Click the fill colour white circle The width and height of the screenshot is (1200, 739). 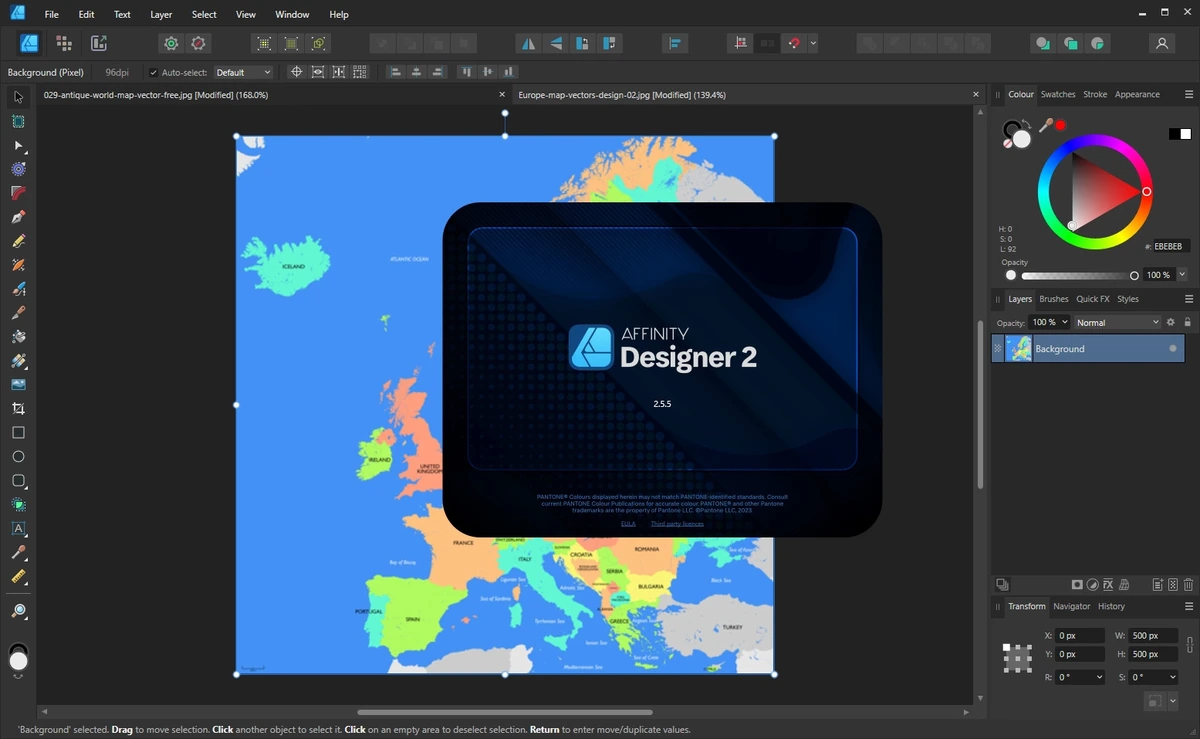pyautogui.click(x=1021, y=139)
